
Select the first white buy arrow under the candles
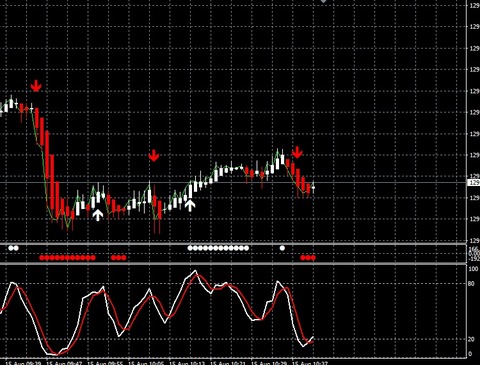click(98, 215)
